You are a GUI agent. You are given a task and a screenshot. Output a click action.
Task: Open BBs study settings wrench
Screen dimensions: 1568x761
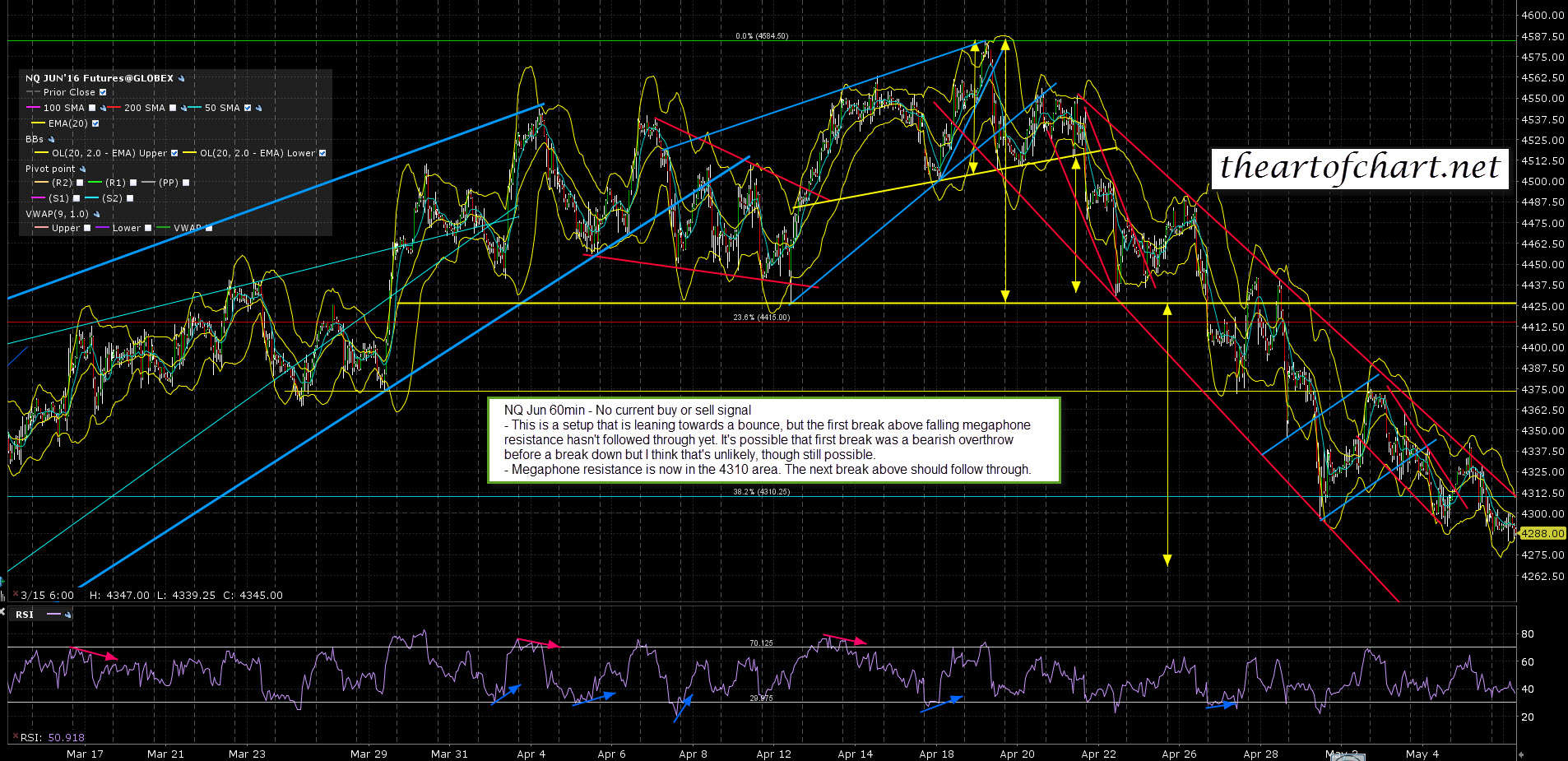point(51,140)
